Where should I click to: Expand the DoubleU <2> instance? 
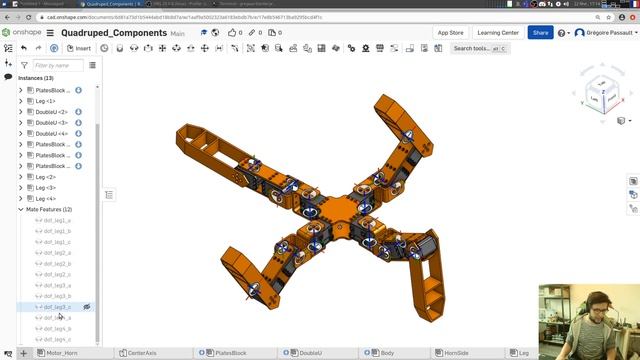tap(21, 112)
